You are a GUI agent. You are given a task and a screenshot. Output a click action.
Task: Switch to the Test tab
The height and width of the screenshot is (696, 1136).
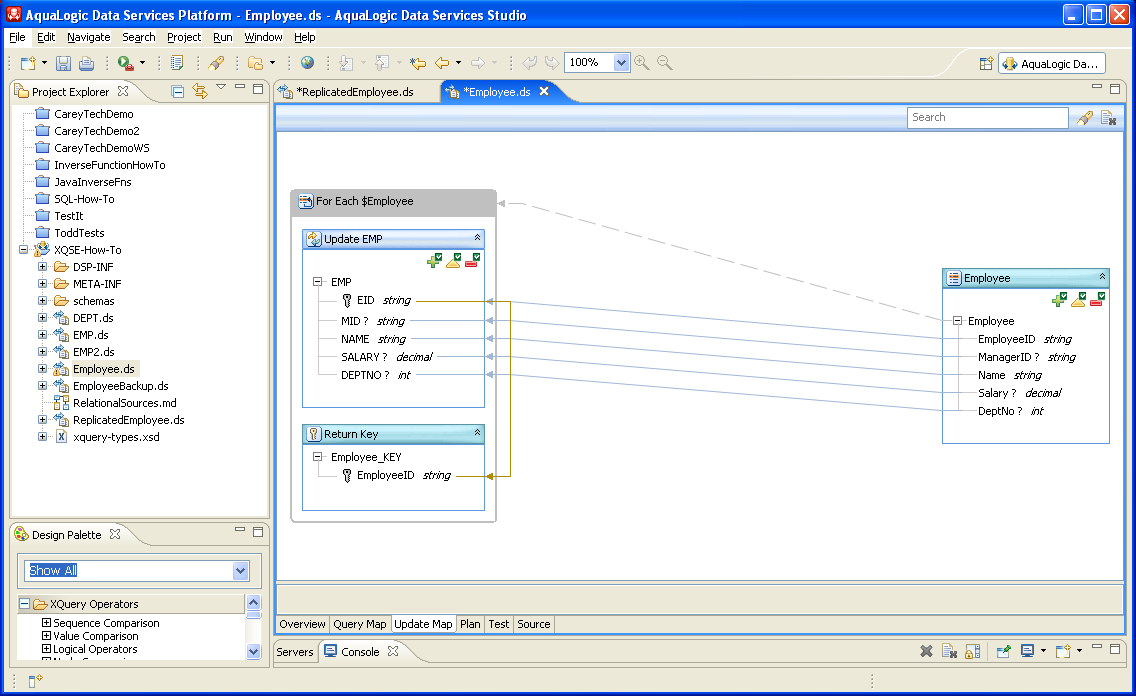point(498,624)
